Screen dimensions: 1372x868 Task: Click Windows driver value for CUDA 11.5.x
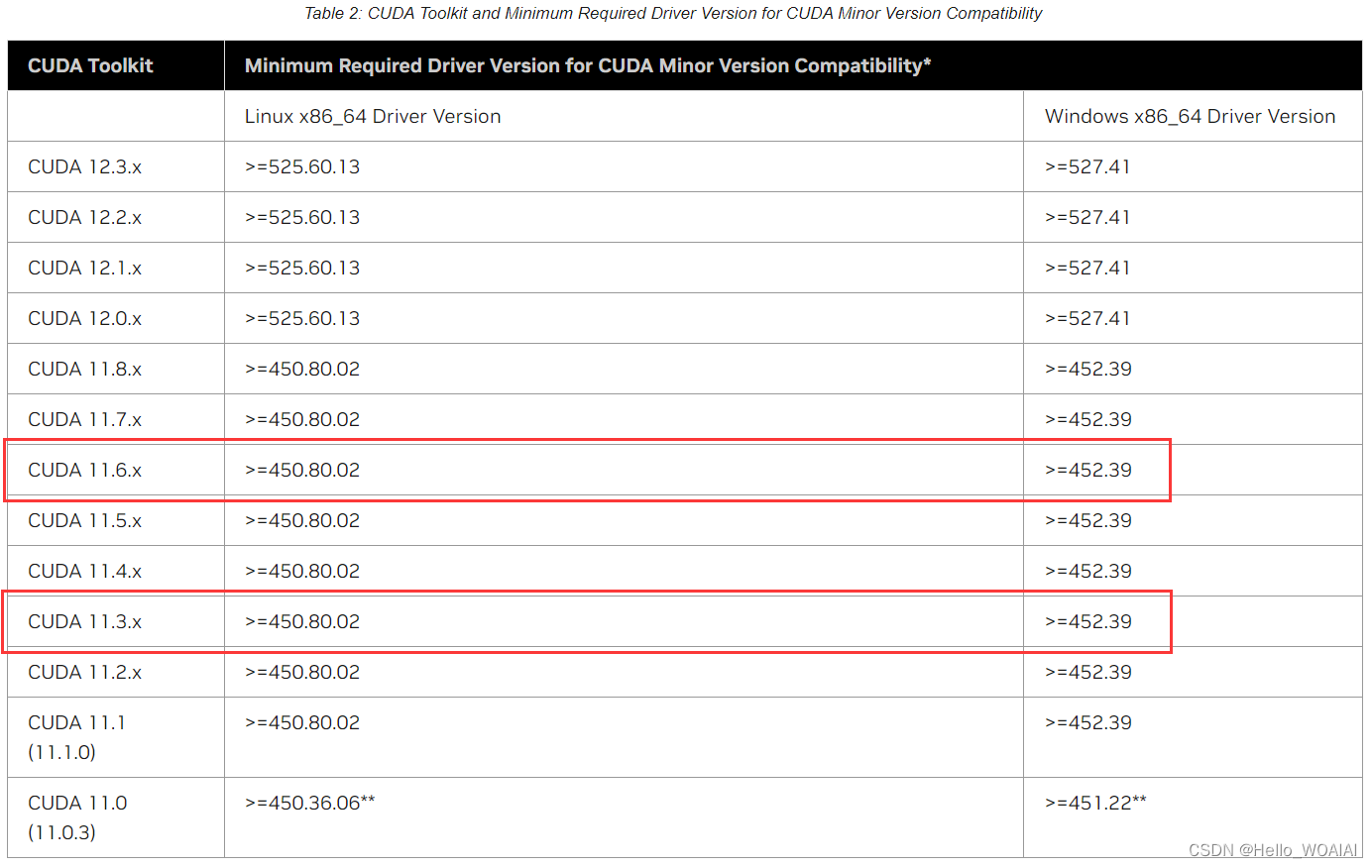click(x=1088, y=521)
